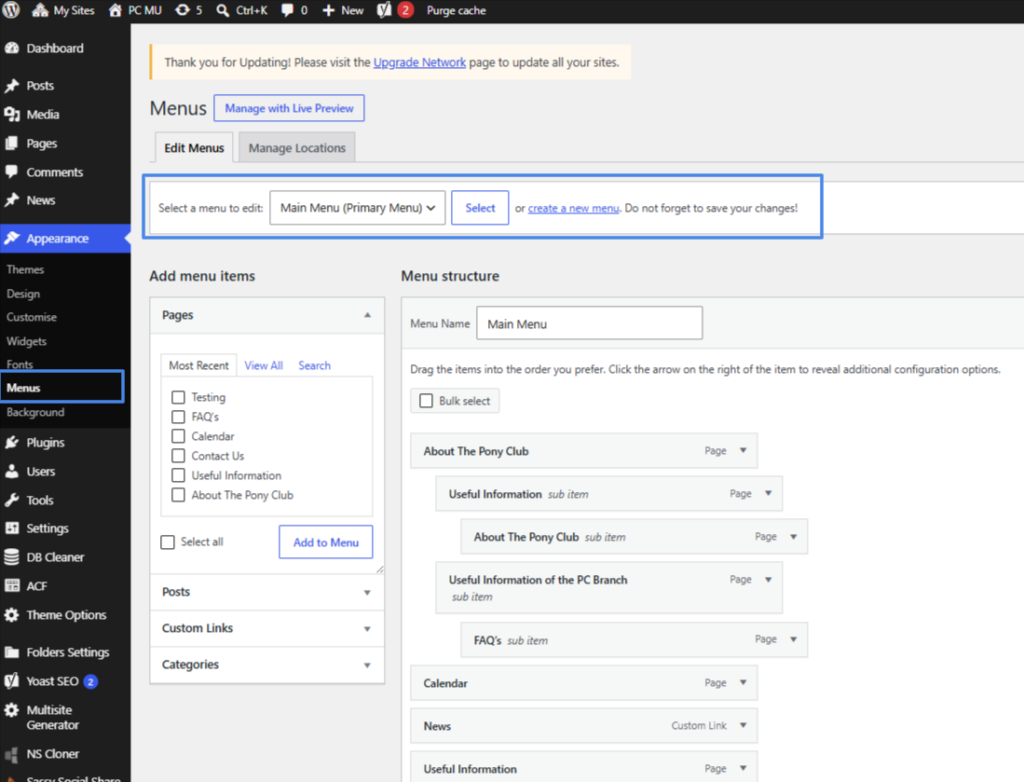Screen dimensions: 1024x782
Task: Expand the Categories panel
Action: tap(267, 664)
